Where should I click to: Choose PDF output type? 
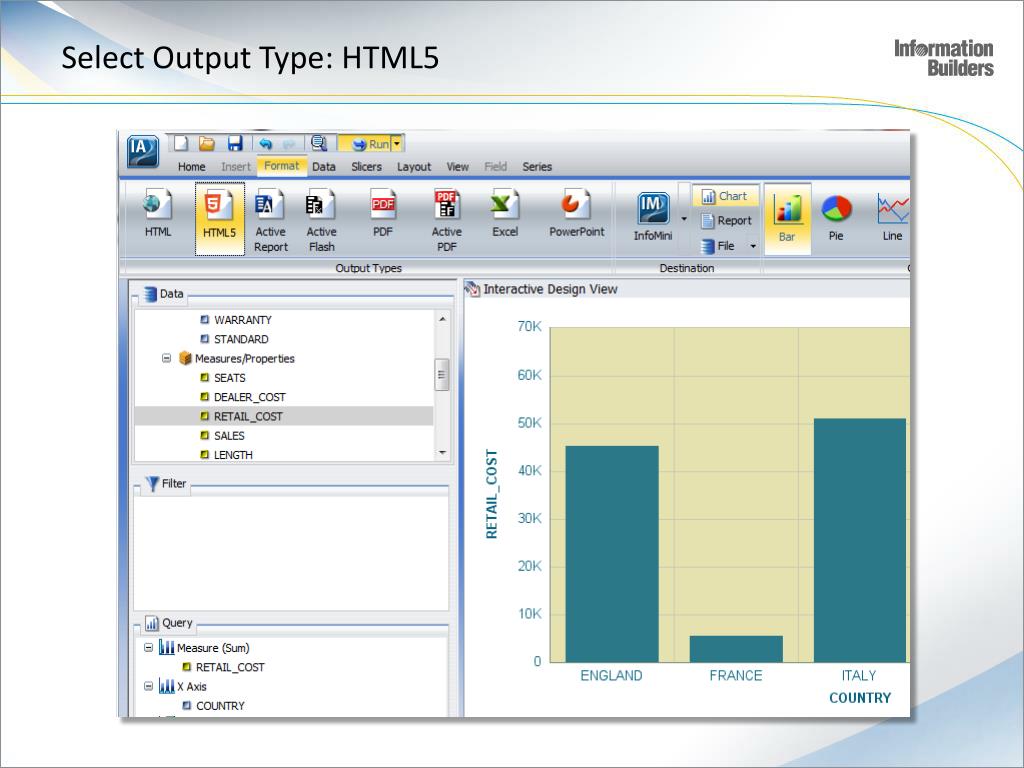tap(383, 214)
